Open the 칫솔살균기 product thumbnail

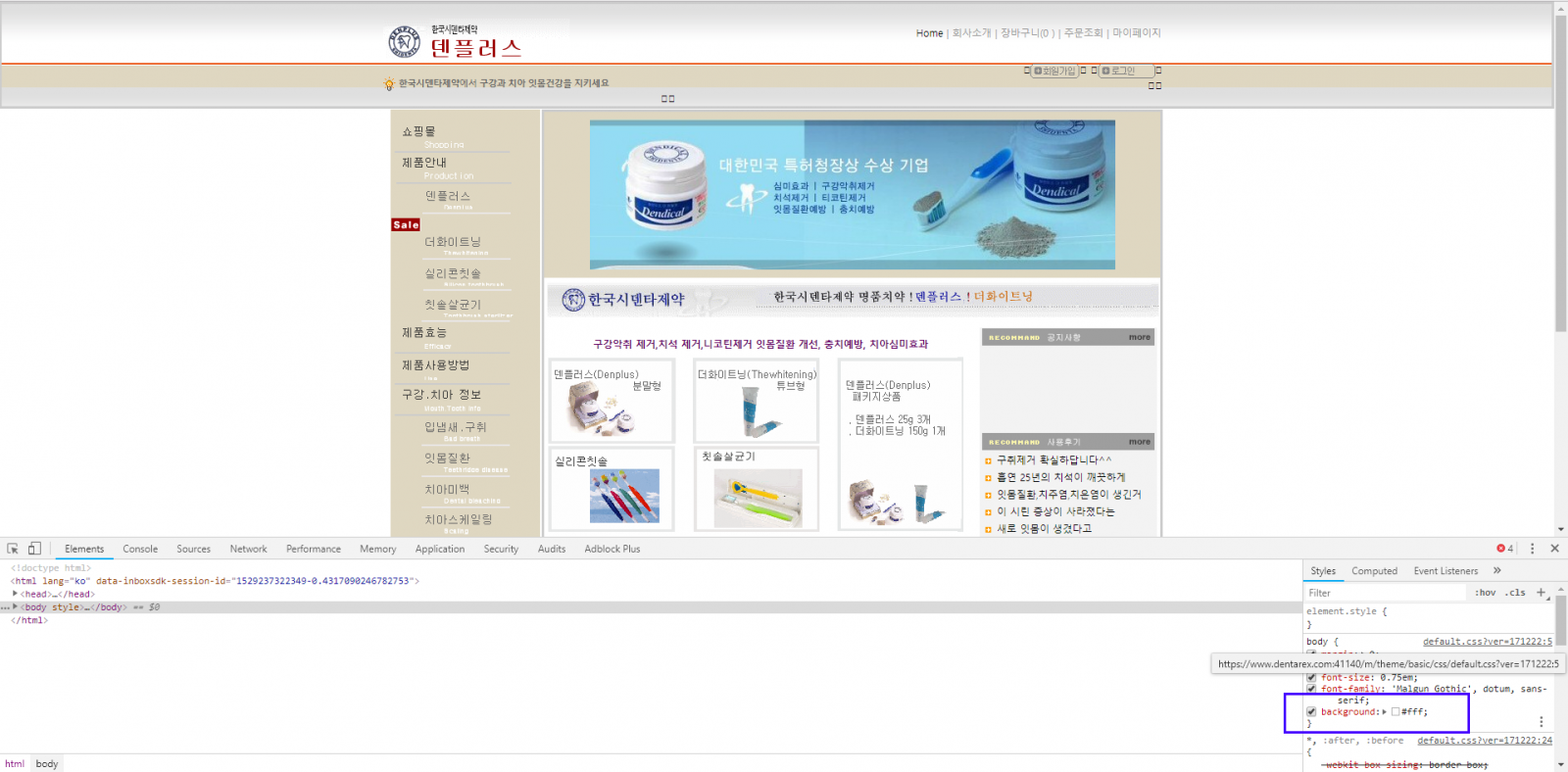tap(757, 489)
